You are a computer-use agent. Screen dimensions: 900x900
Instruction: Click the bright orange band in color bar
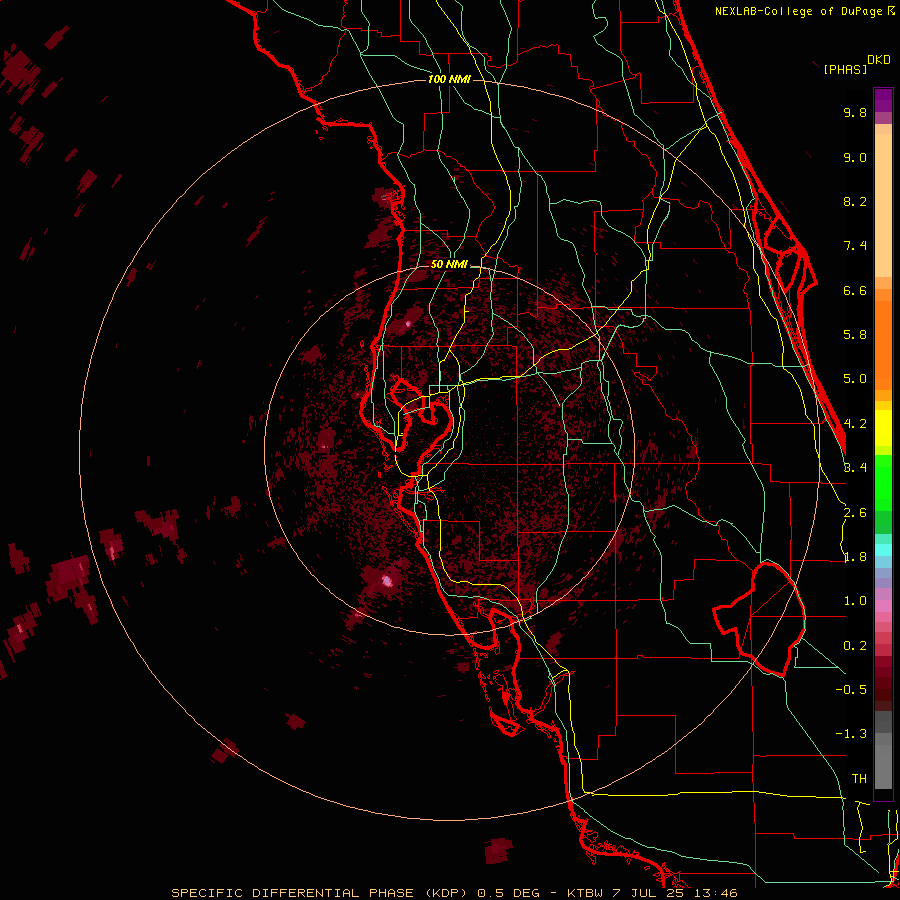[x=883, y=344]
